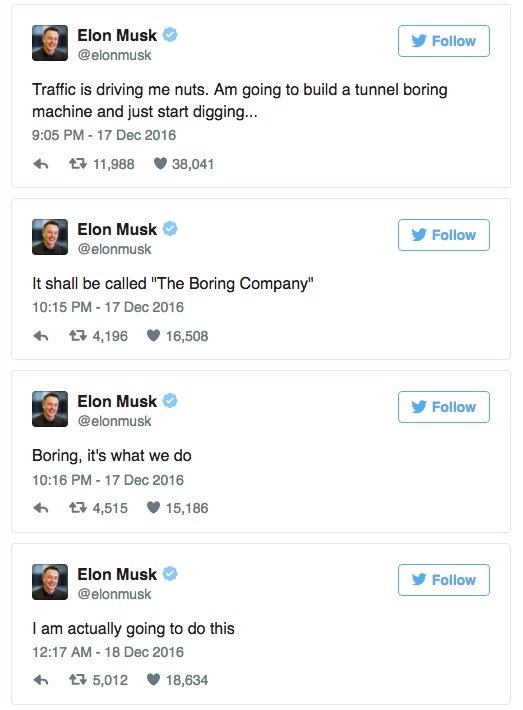Follow button on "Boring, it's what we do" tweet
Viewport: 523px width, 710px height.
(x=444, y=407)
